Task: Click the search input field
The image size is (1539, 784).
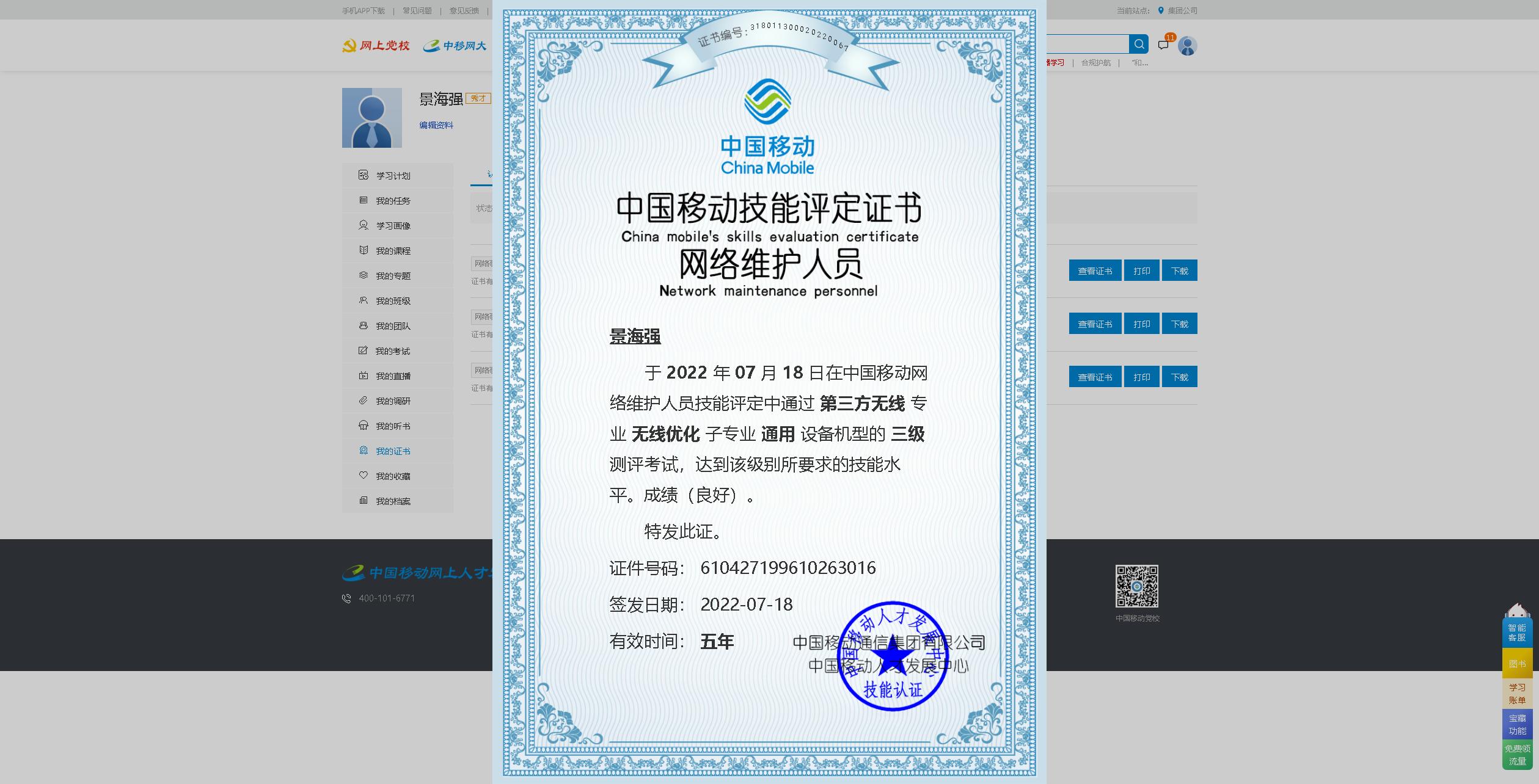Action: pos(1088,44)
